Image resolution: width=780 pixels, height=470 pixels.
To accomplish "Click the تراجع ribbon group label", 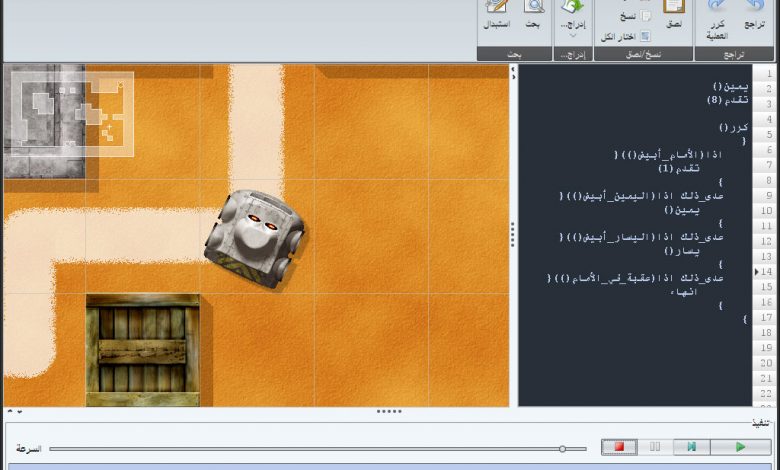I will click(x=734, y=55).
